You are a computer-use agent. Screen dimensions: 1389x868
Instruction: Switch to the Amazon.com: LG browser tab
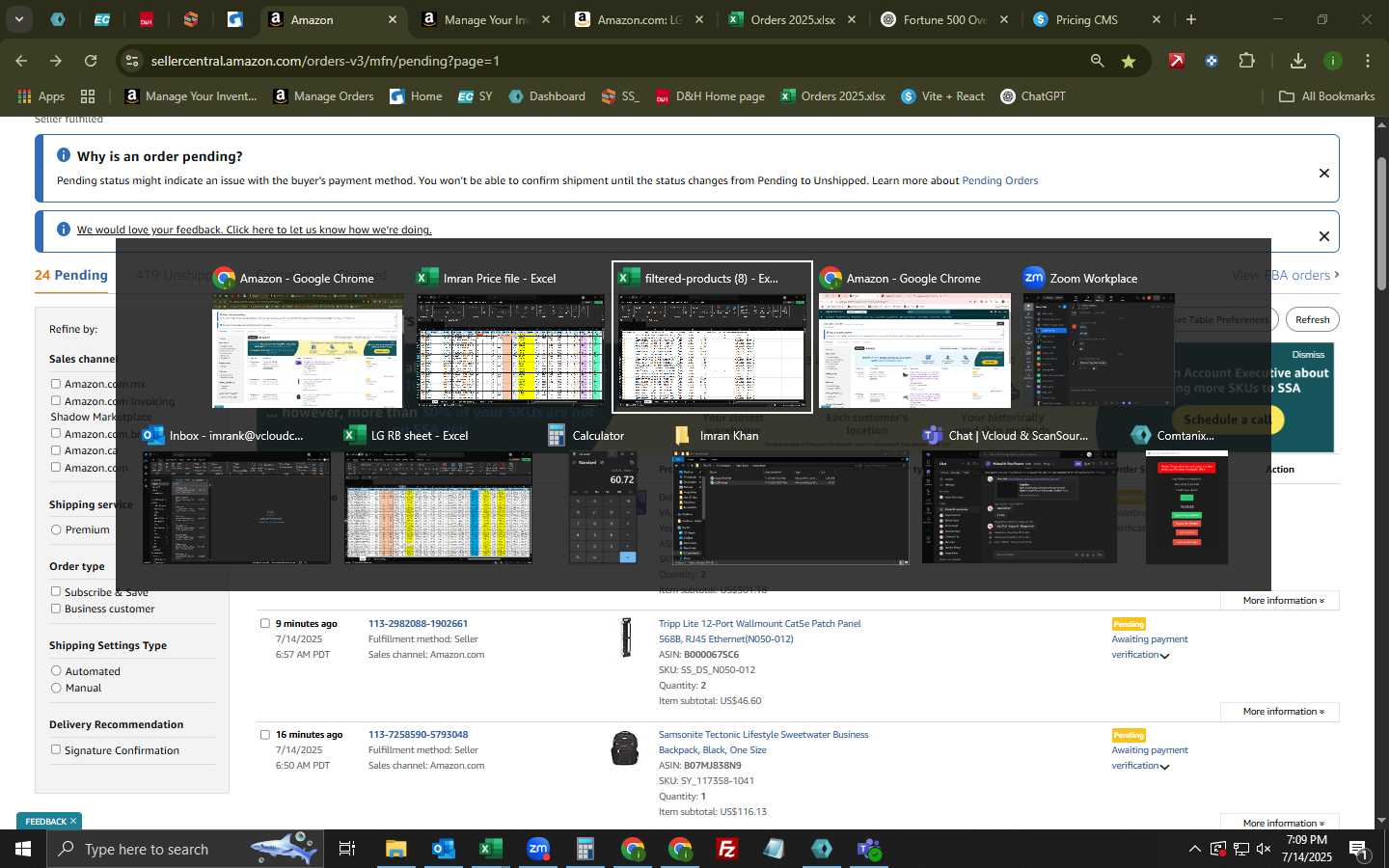pos(639,19)
